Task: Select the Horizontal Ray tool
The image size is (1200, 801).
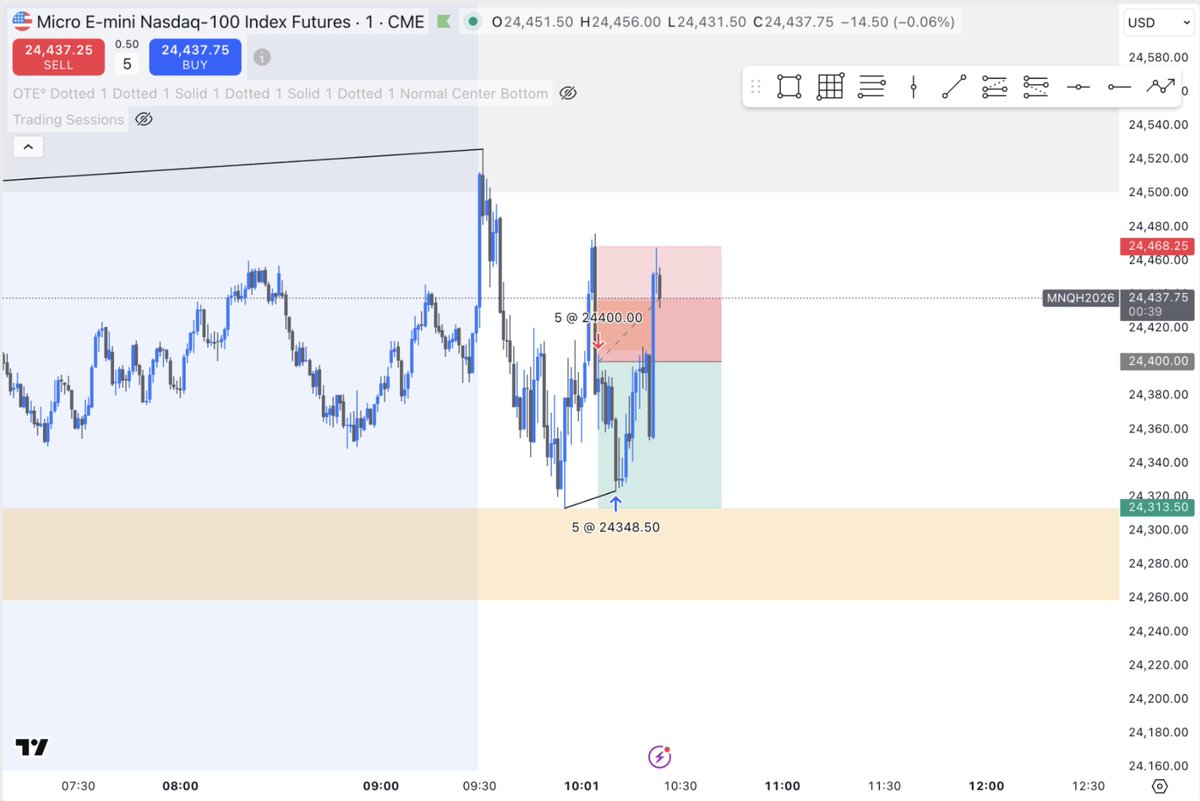Action: [1118, 87]
